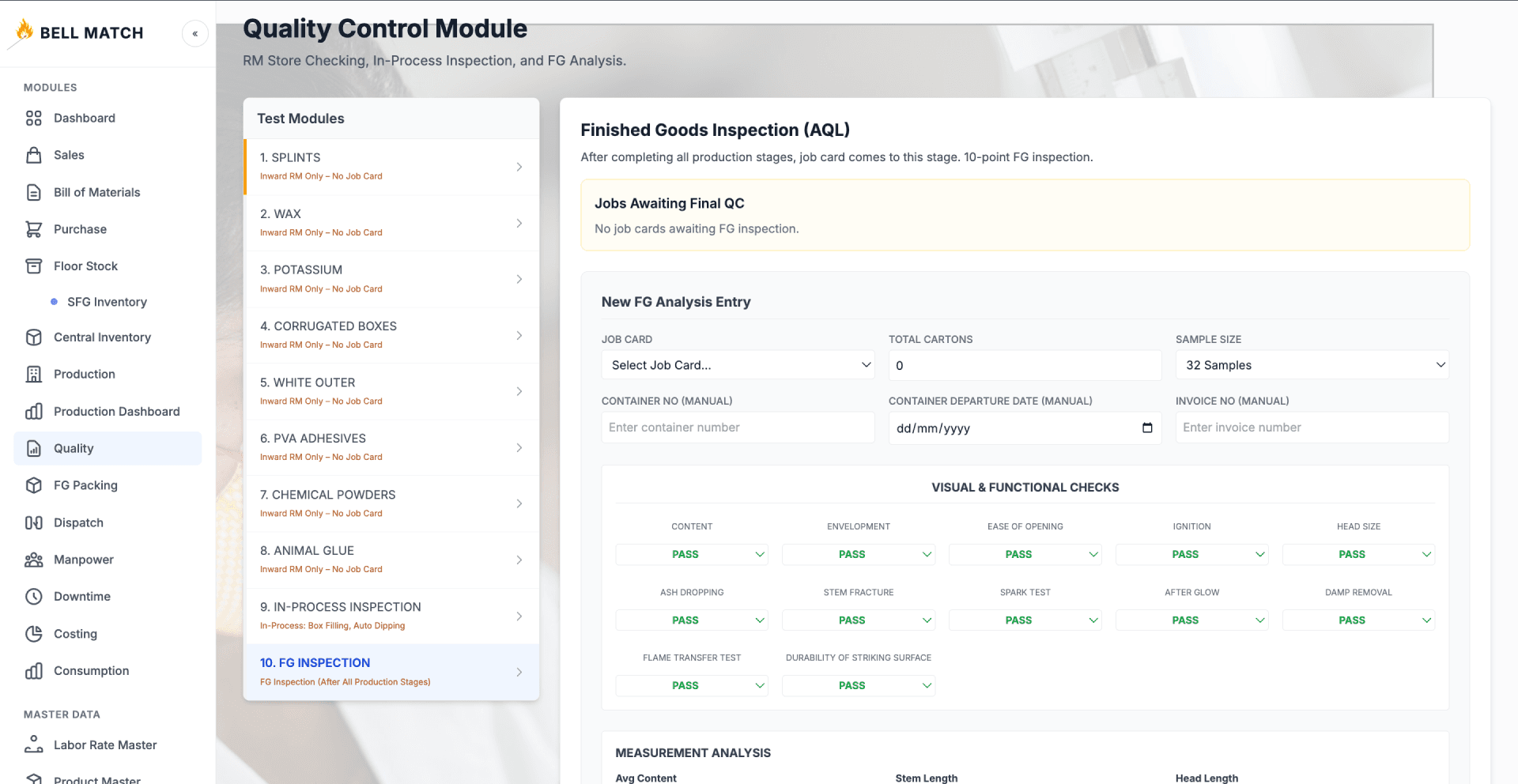The image size is (1518, 784).
Task: Click the Downtime clock icon
Action: click(34, 597)
